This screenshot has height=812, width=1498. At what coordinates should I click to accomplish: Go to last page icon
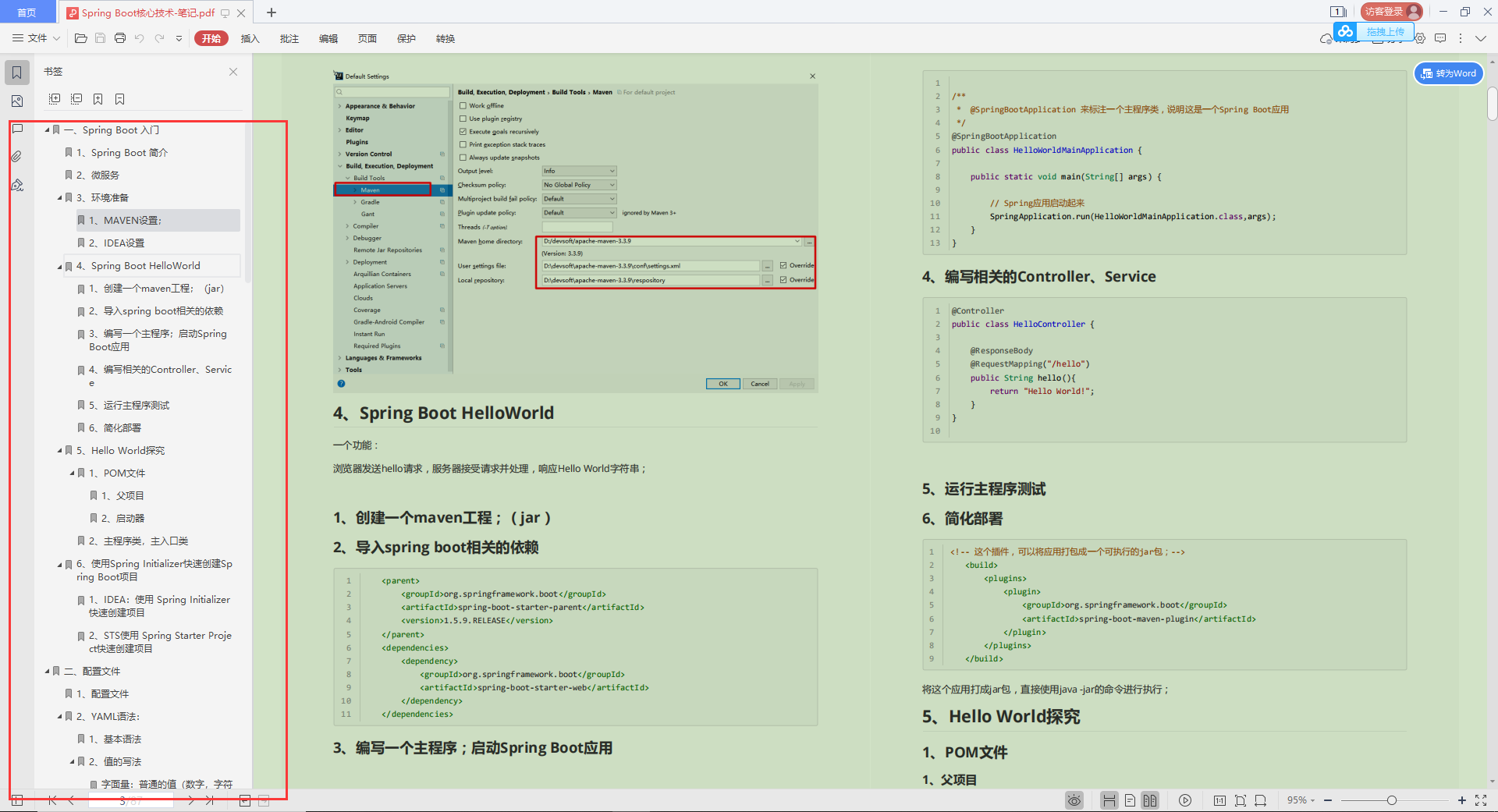point(210,800)
